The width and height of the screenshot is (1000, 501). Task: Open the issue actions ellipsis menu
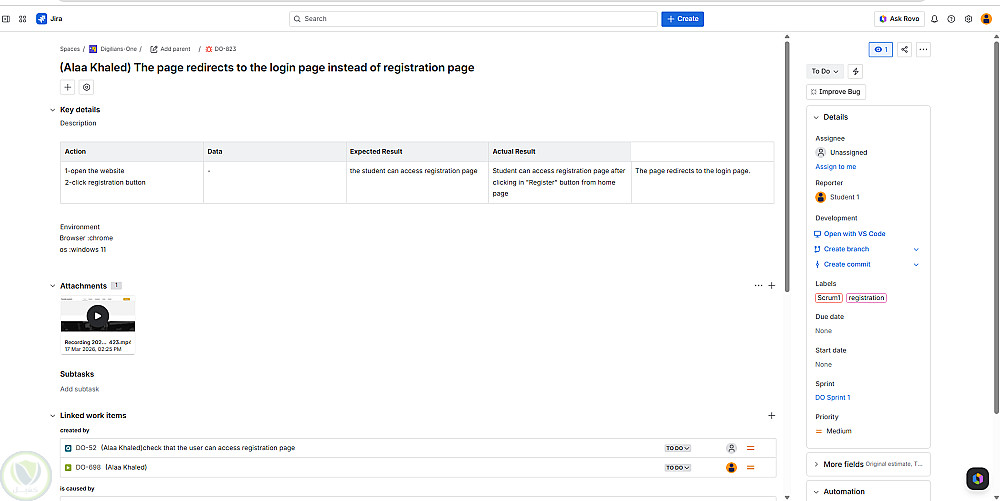click(923, 49)
